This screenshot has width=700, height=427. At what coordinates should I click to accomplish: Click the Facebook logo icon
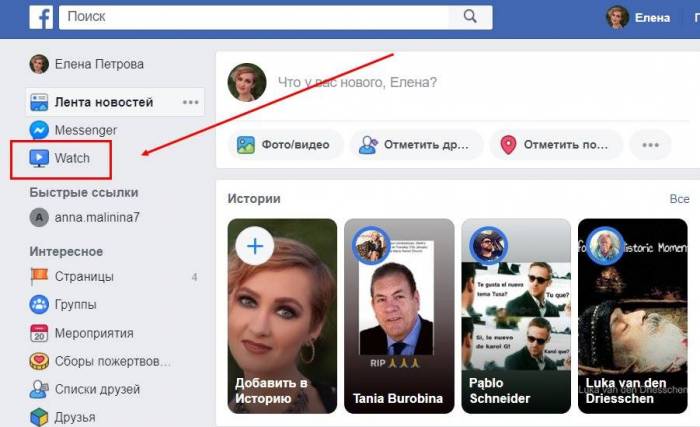pos(40,17)
